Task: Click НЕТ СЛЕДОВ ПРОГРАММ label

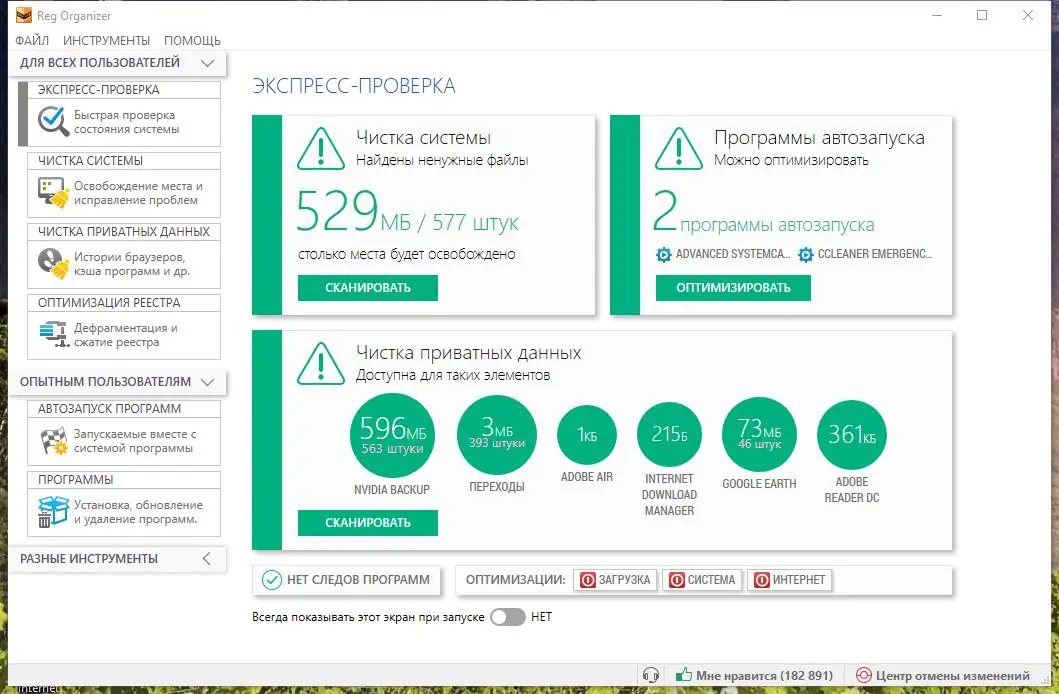Action: [358, 580]
